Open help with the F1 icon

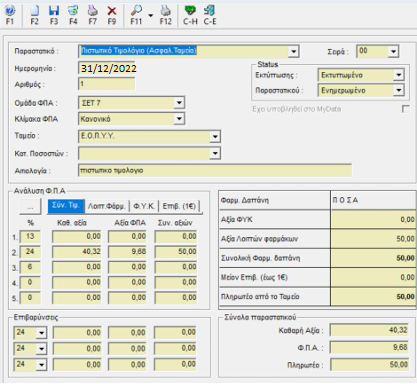[10, 15]
